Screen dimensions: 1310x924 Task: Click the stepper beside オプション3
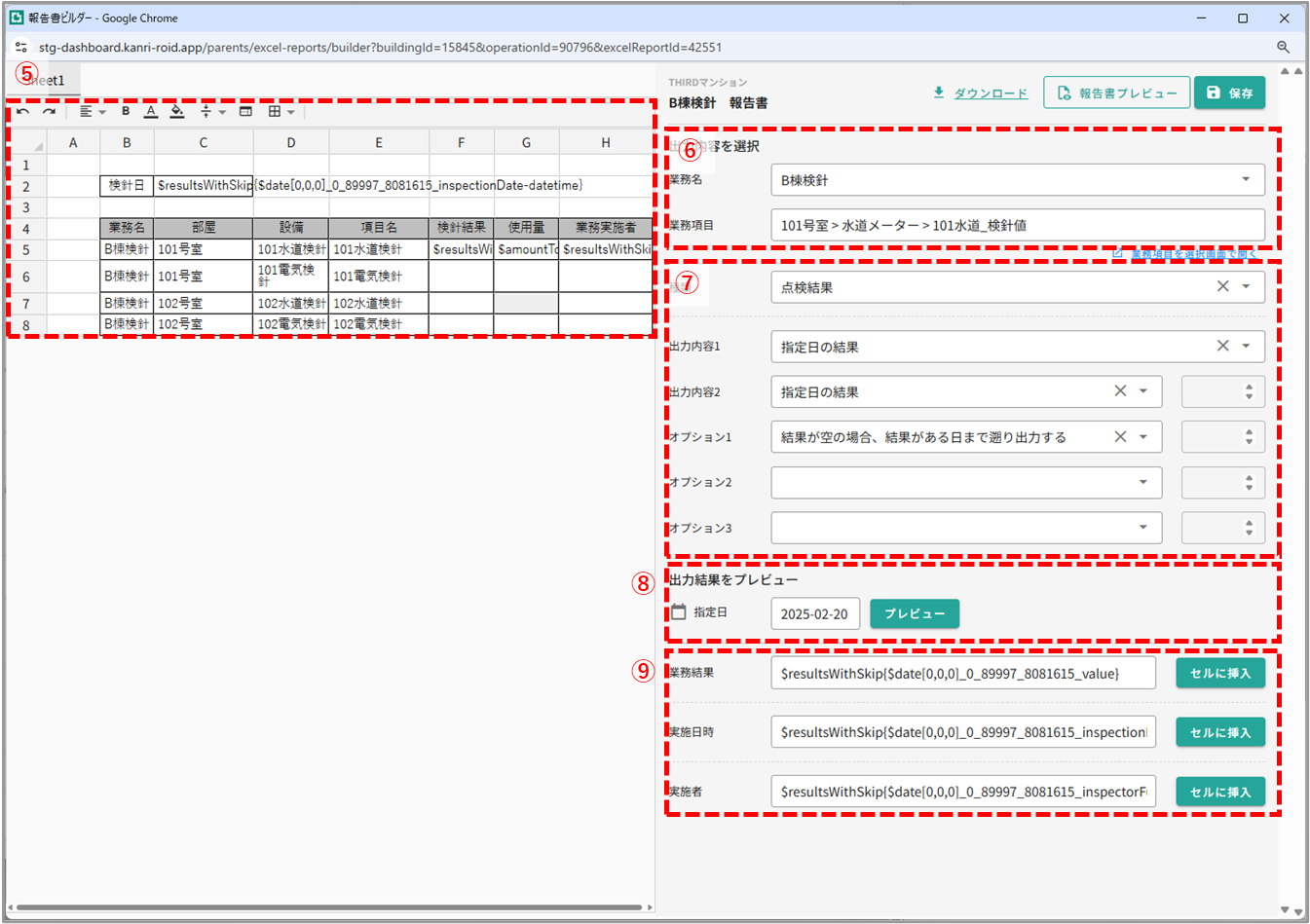pos(1223,528)
